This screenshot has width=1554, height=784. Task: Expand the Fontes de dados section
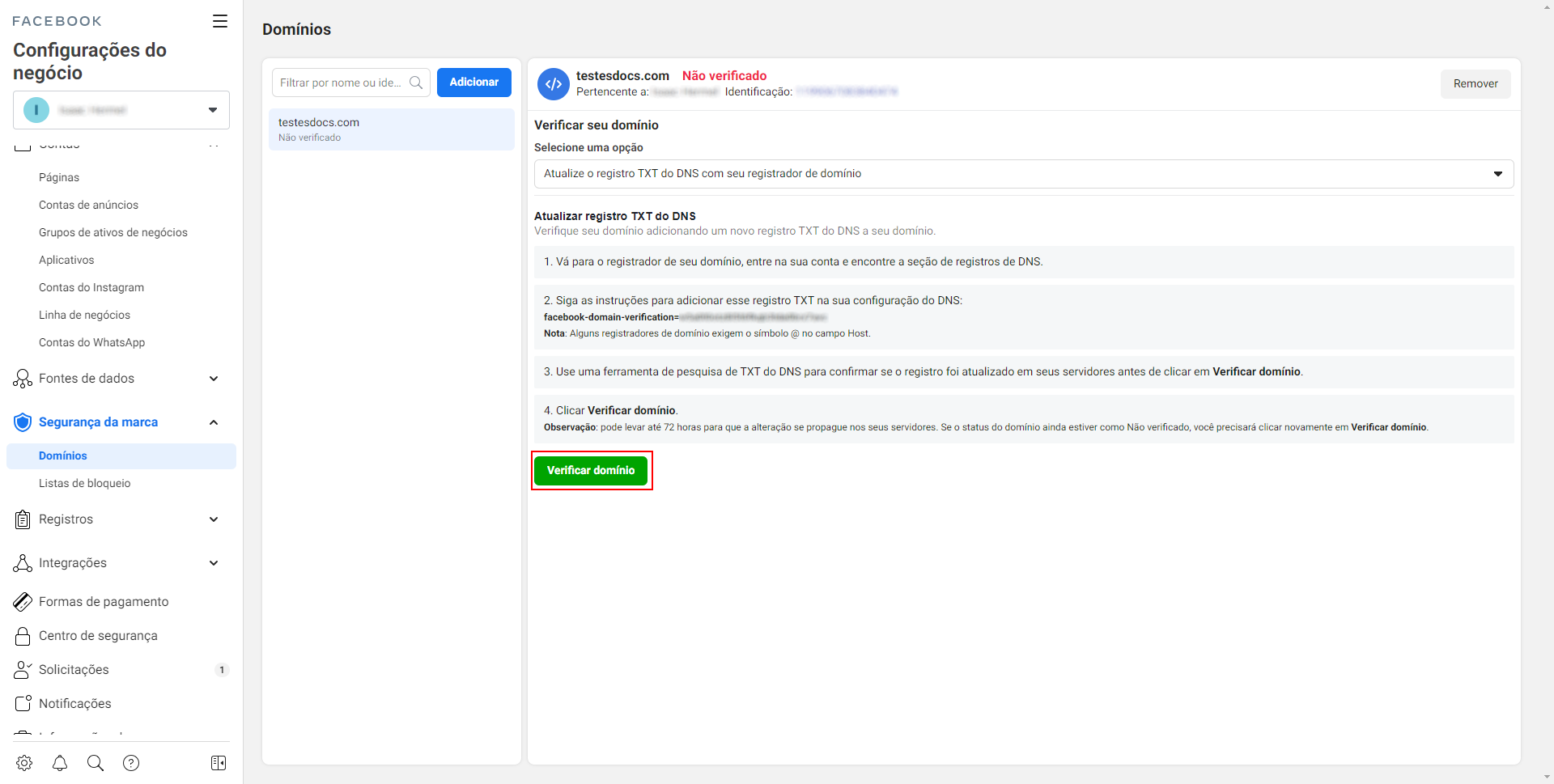214,379
